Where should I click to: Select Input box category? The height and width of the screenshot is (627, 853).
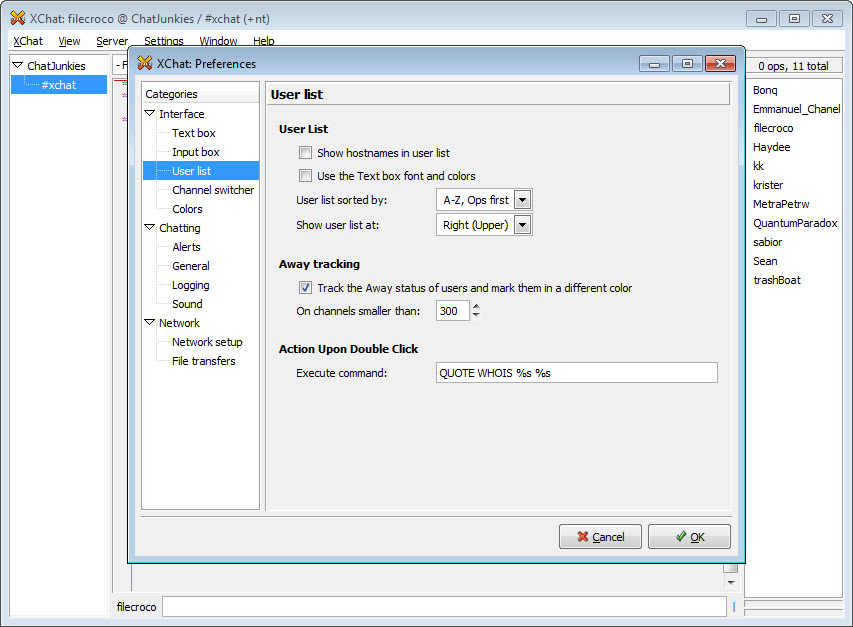[x=196, y=152]
